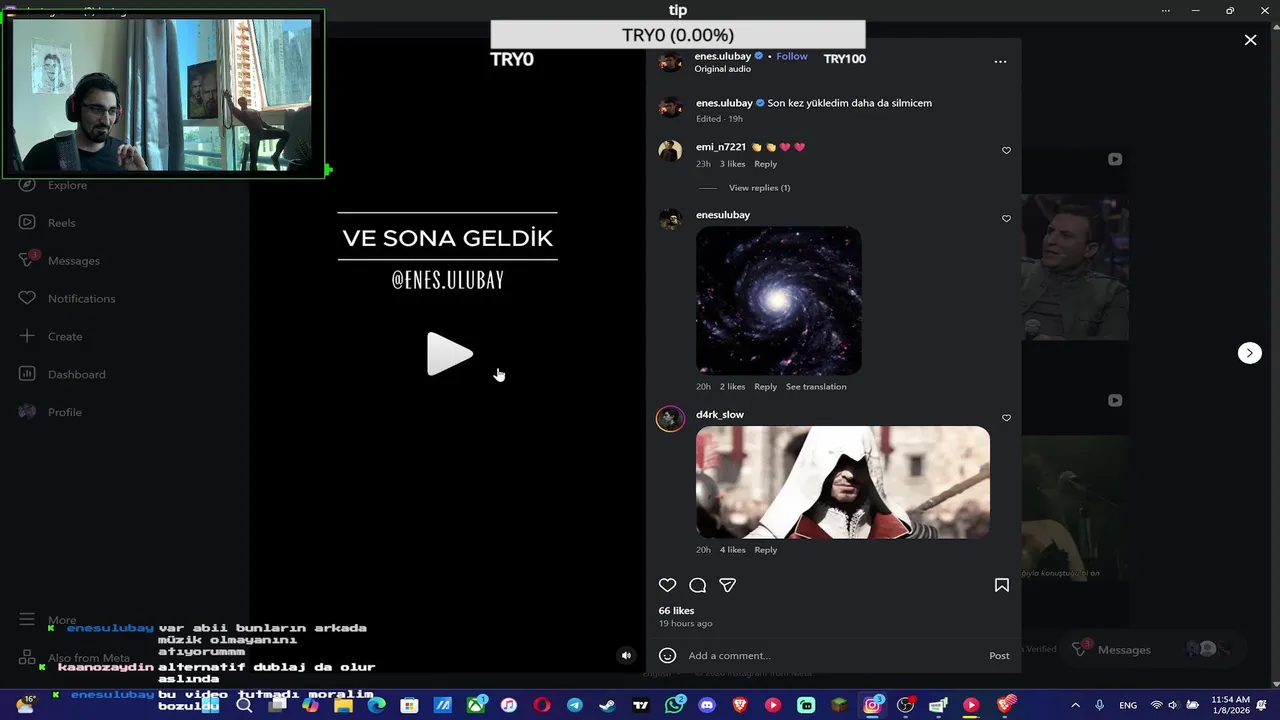
Task: Open Telegram from taskbar
Action: pyautogui.click(x=574, y=705)
